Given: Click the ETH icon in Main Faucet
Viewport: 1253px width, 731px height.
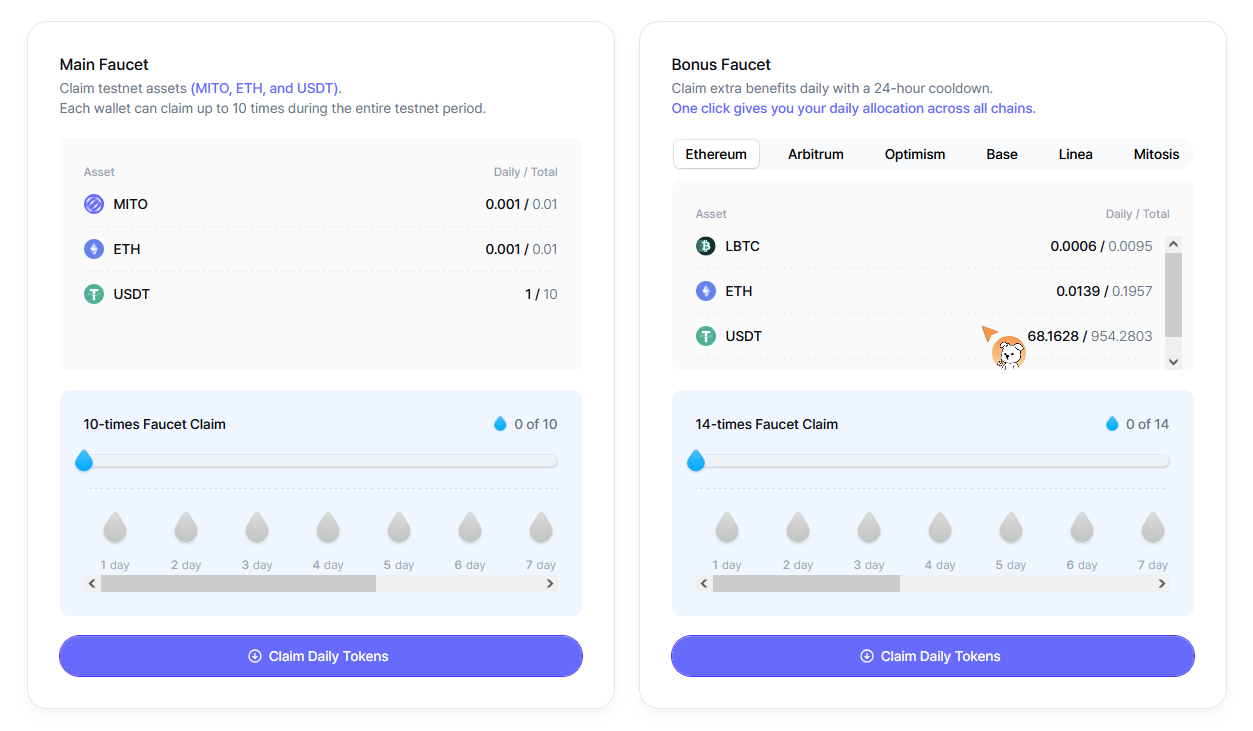Looking at the screenshot, I should pyautogui.click(x=94, y=249).
